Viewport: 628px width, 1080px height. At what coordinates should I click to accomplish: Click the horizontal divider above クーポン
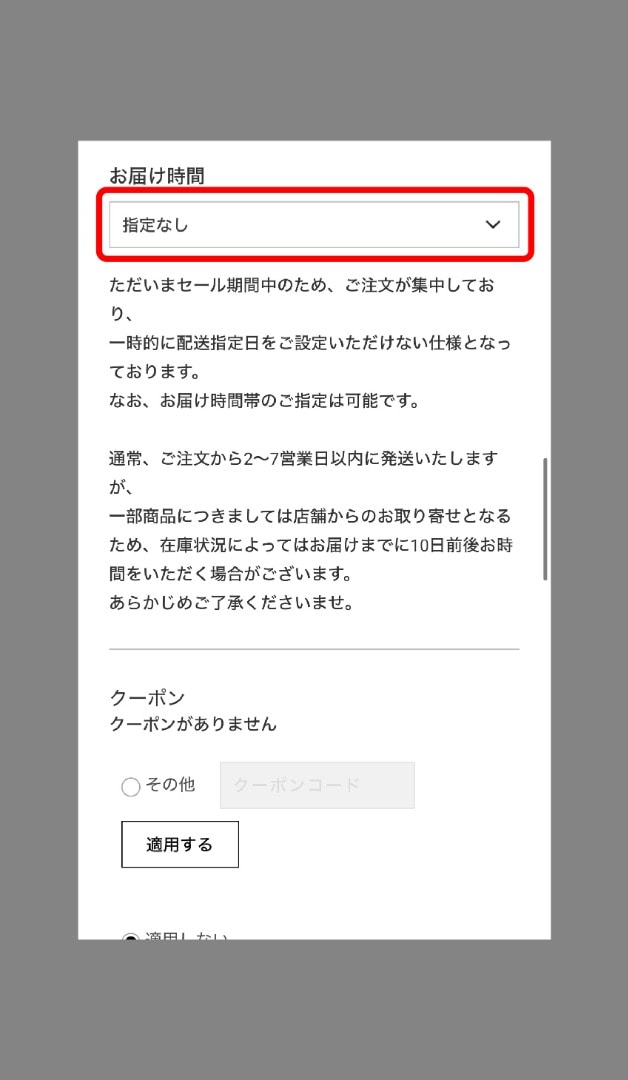314,649
